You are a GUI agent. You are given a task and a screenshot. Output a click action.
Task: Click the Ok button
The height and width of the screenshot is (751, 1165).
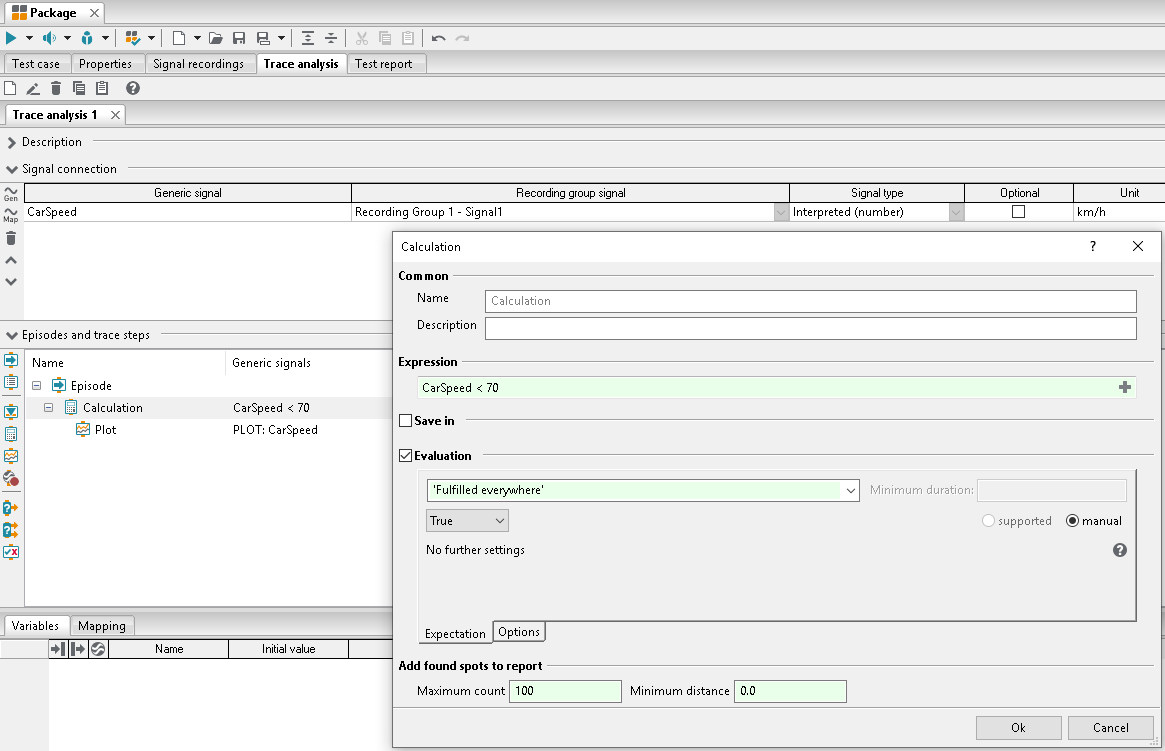coord(1018,728)
